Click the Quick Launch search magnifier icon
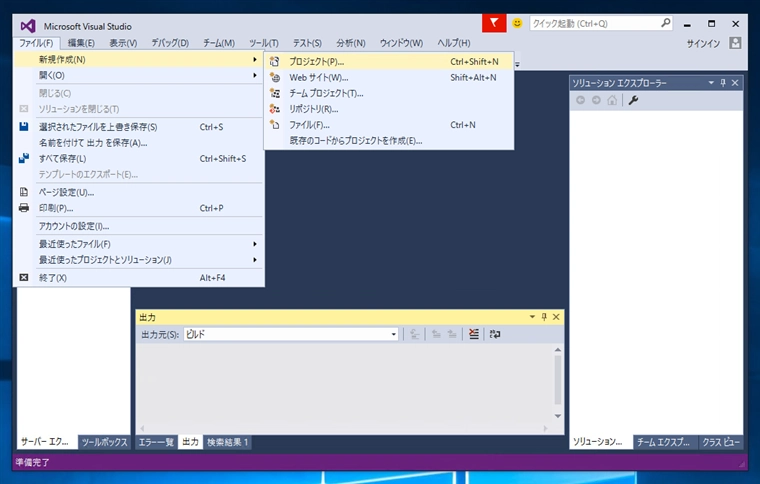Screen dimensions: 760x484 coord(665,23)
